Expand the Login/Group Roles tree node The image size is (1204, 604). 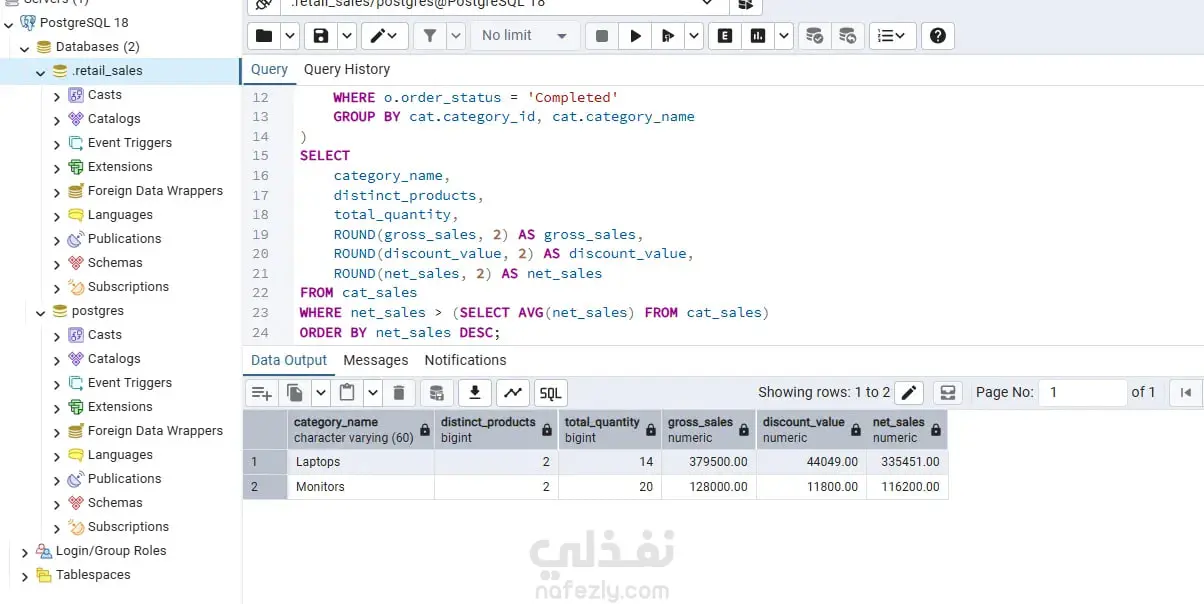click(25, 552)
